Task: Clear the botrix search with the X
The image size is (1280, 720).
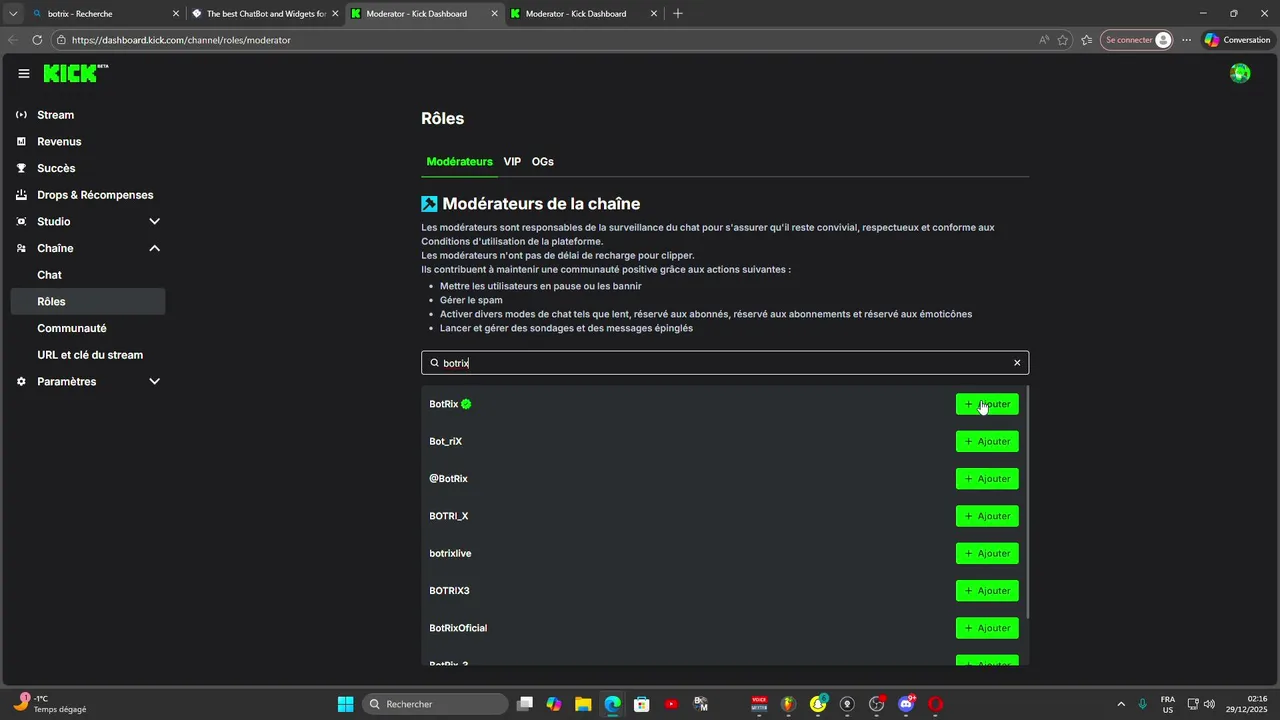Action: pyautogui.click(x=1017, y=363)
